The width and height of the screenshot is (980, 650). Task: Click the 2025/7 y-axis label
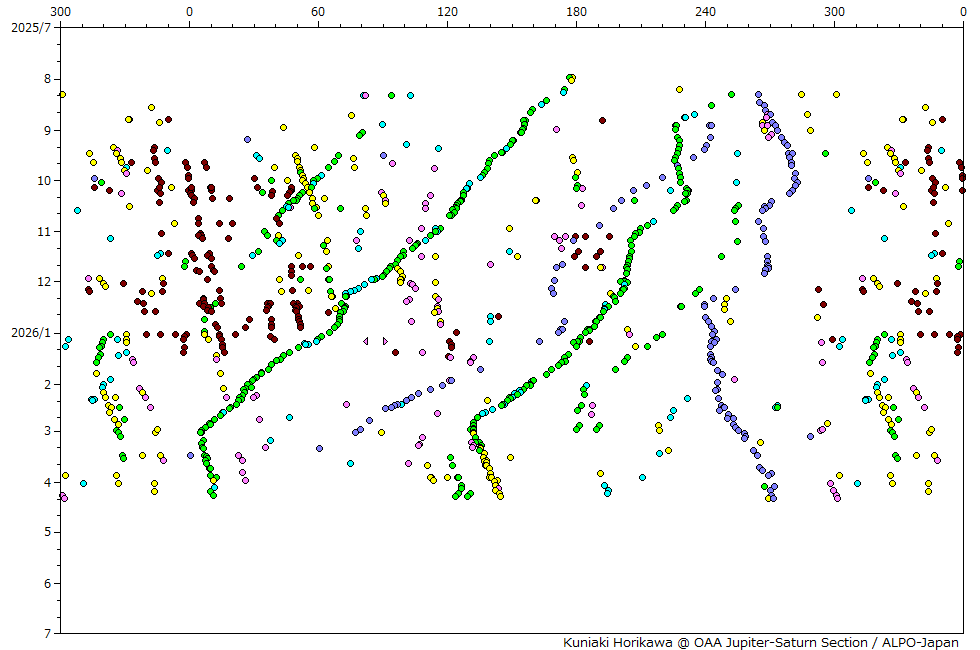tap(30, 27)
